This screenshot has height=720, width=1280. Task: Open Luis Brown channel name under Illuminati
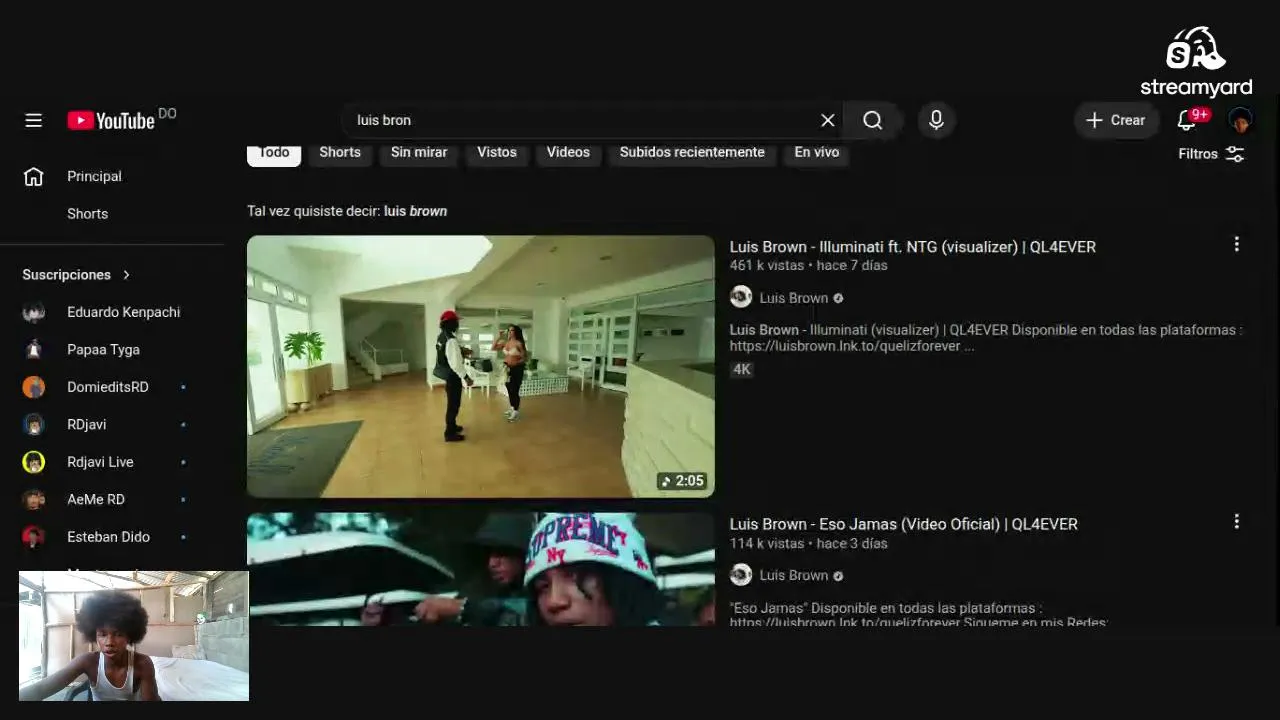point(794,298)
